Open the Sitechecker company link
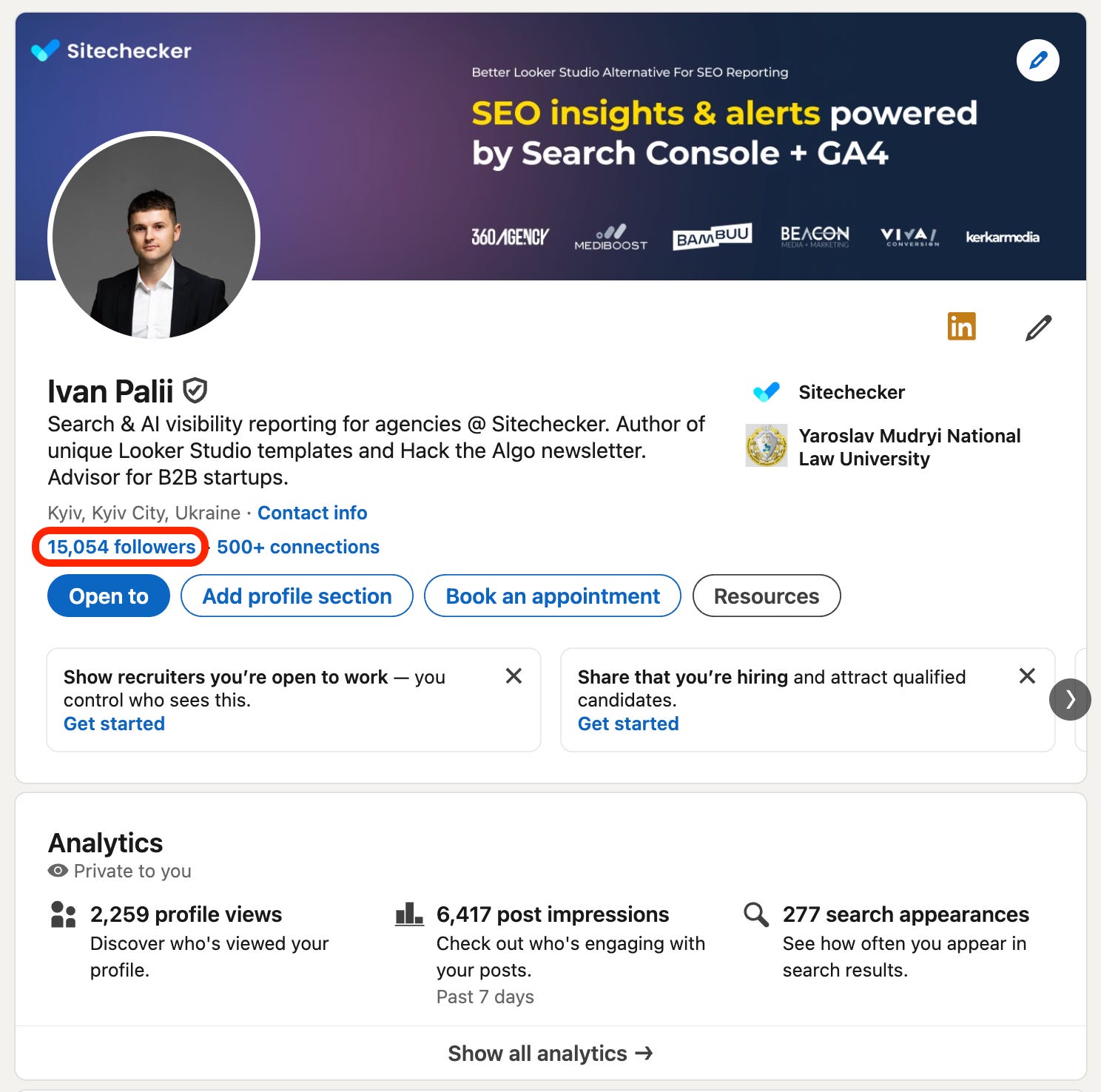This screenshot has width=1101, height=1092. [852, 392]
